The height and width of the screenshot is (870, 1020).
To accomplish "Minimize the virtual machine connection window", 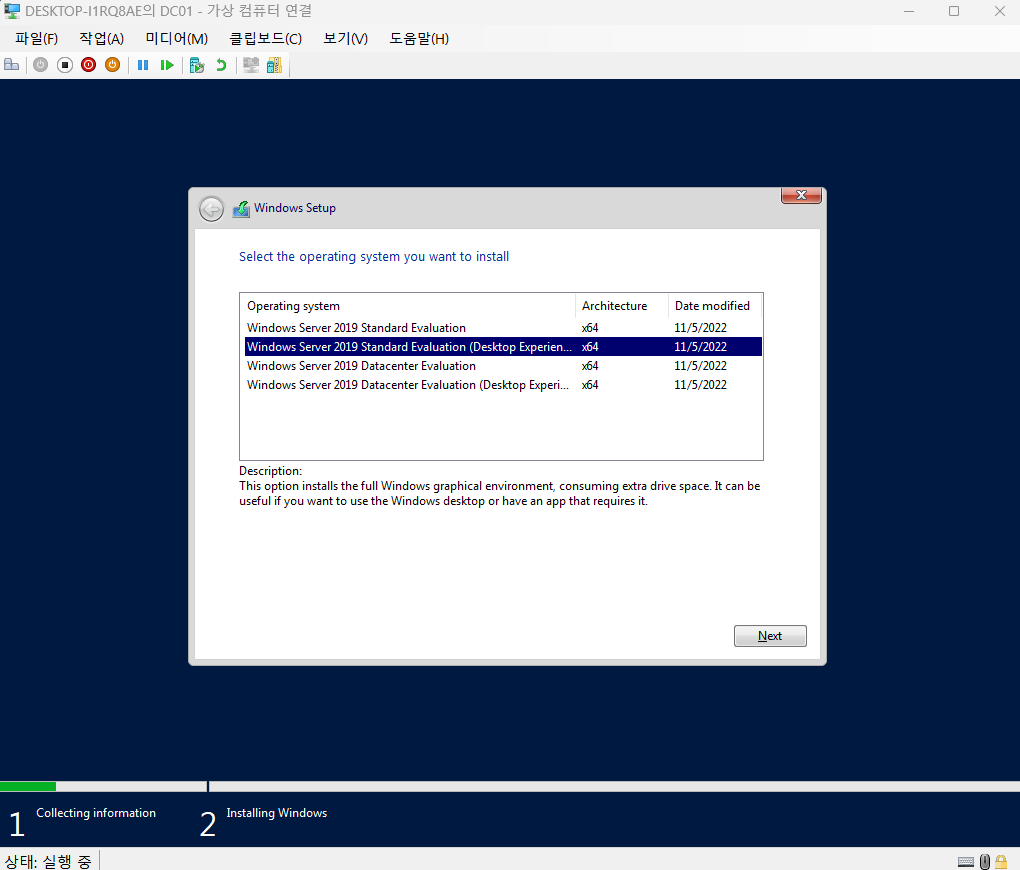I will coord(909,11).
